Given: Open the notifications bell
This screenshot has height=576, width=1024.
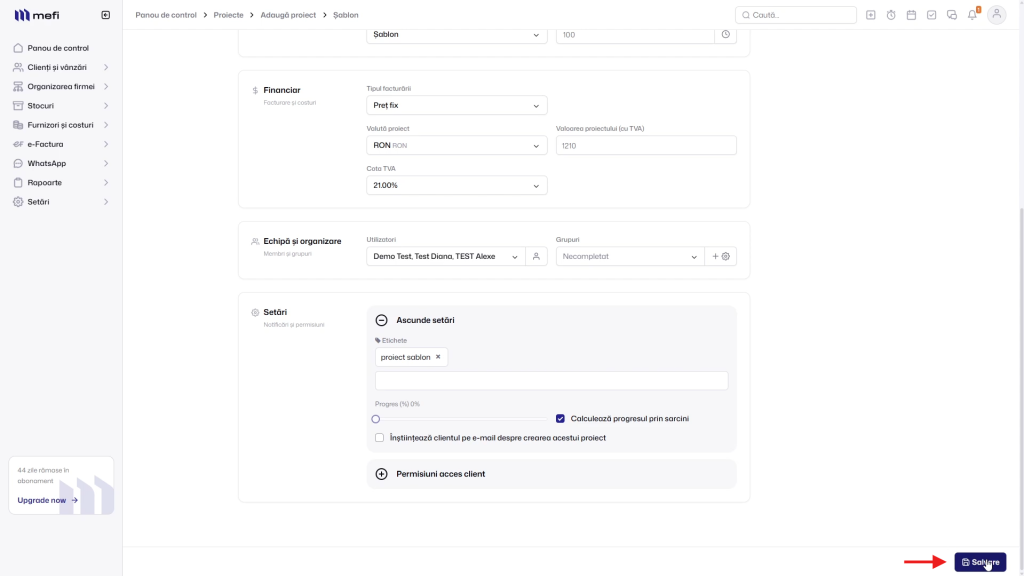Looking at the screenshot, I should pyautogui.click(x=973, y=14).
